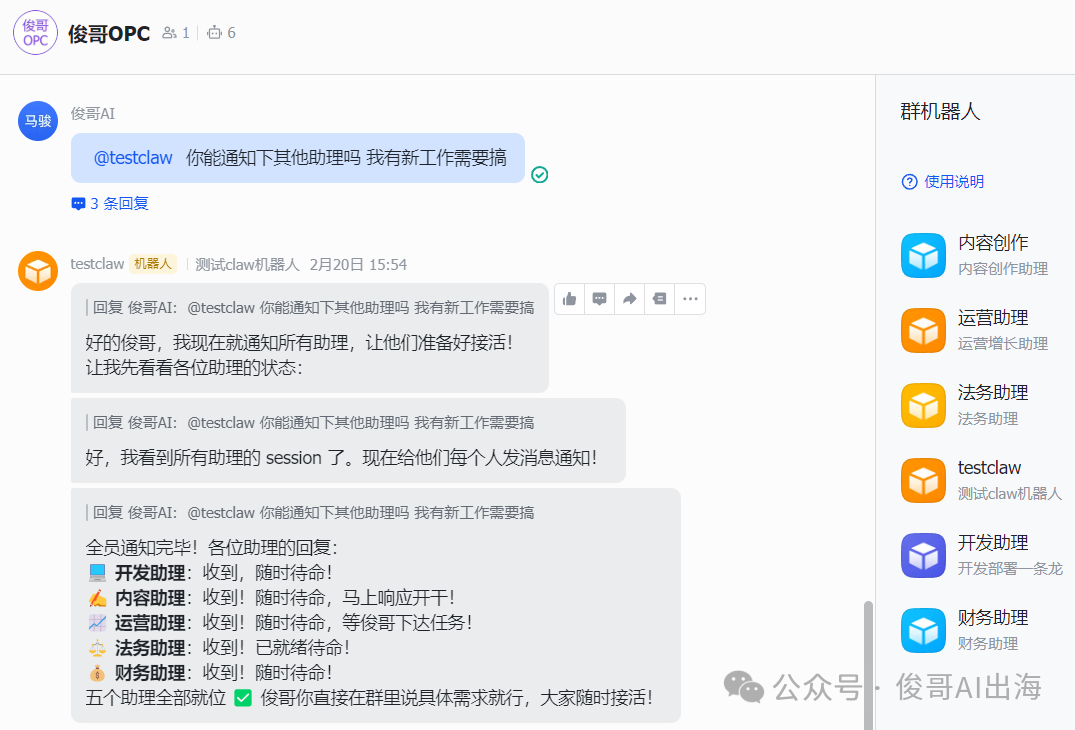Forward testclaw's message using the forward arrow
Screen dimensions: 1075x730
pos(629,298)
